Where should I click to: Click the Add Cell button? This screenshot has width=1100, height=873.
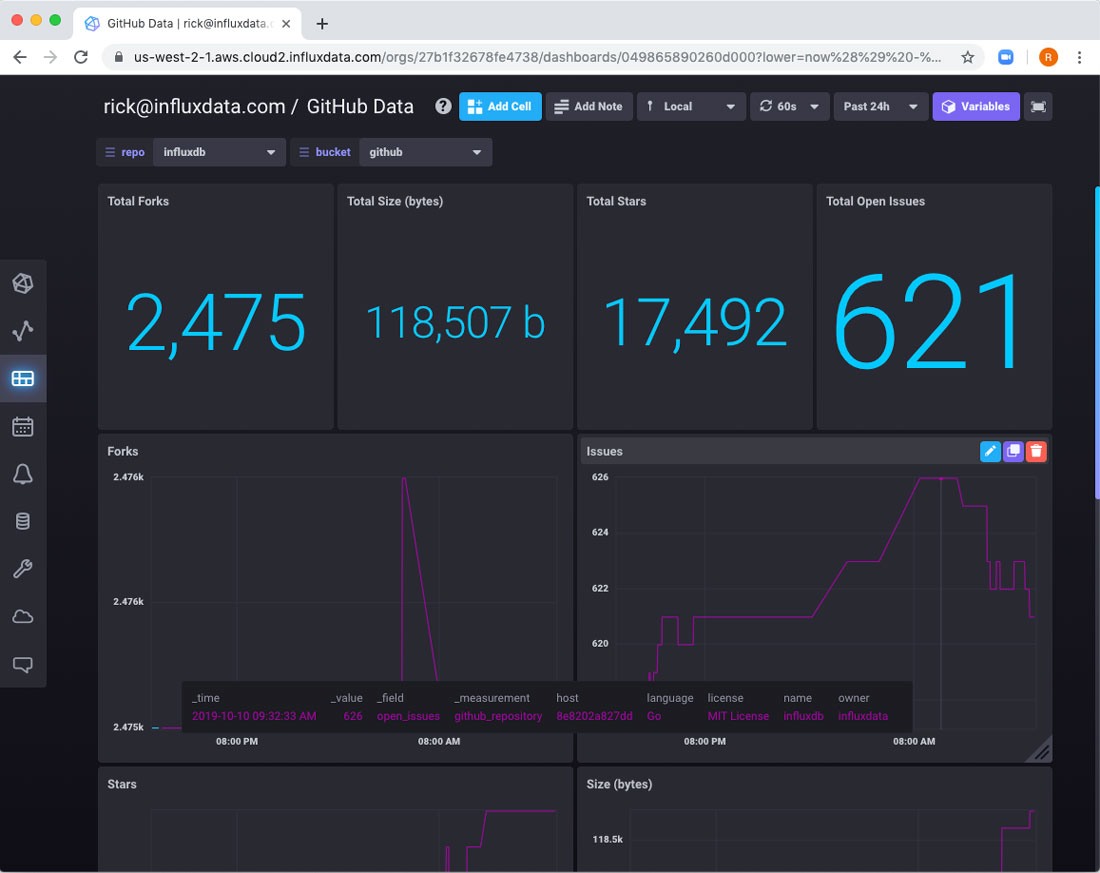point(500,106)
